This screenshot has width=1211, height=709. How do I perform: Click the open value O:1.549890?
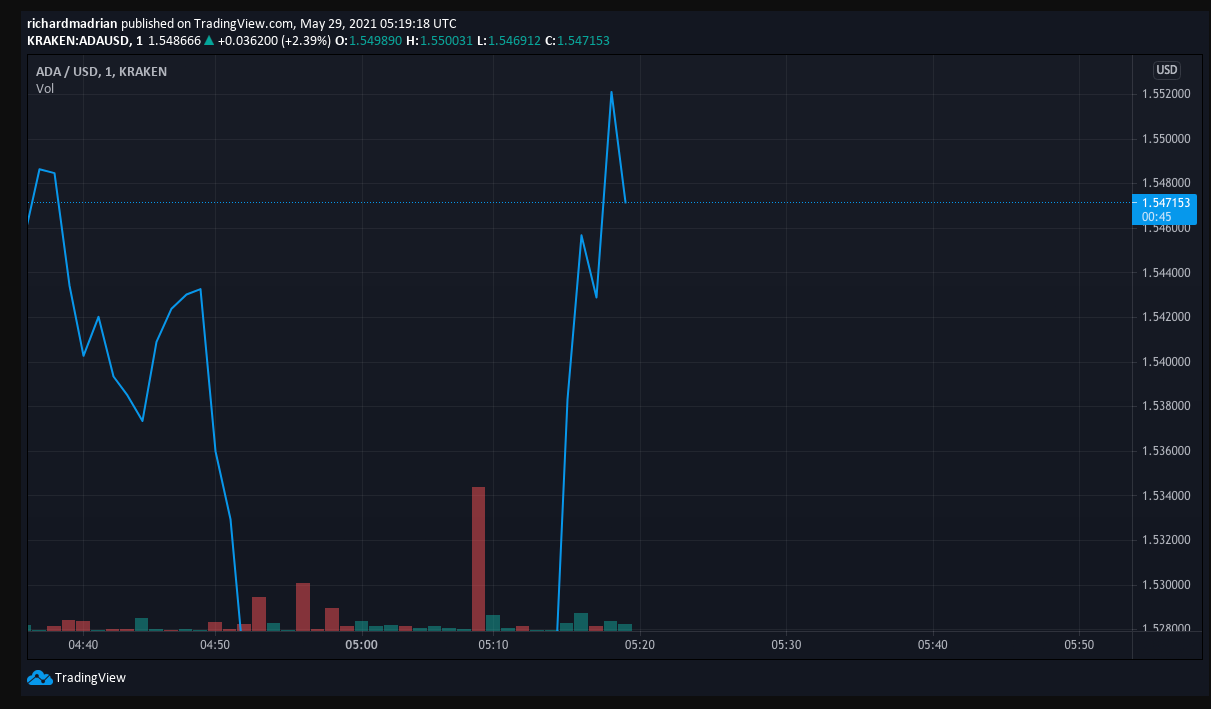click(367, 41)
